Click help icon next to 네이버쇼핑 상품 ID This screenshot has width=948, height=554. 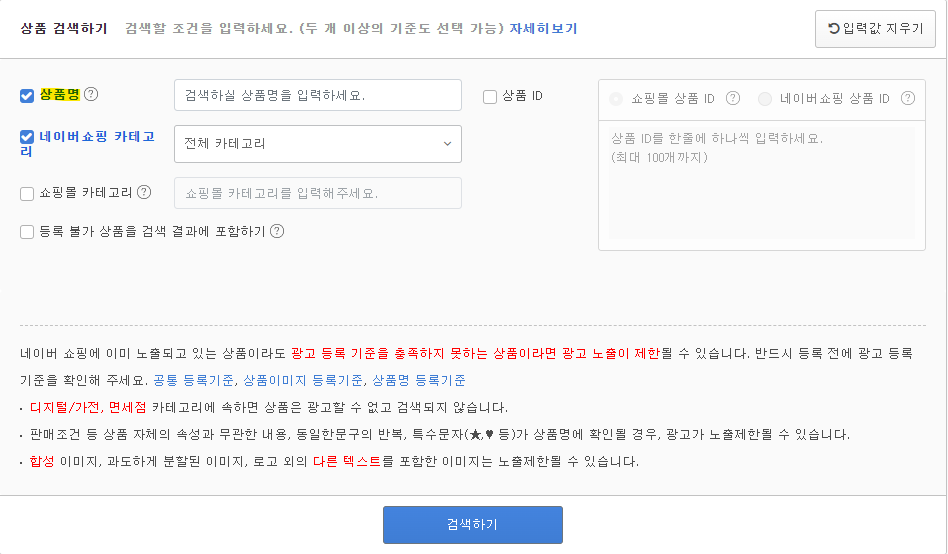[x=907, y=98]
